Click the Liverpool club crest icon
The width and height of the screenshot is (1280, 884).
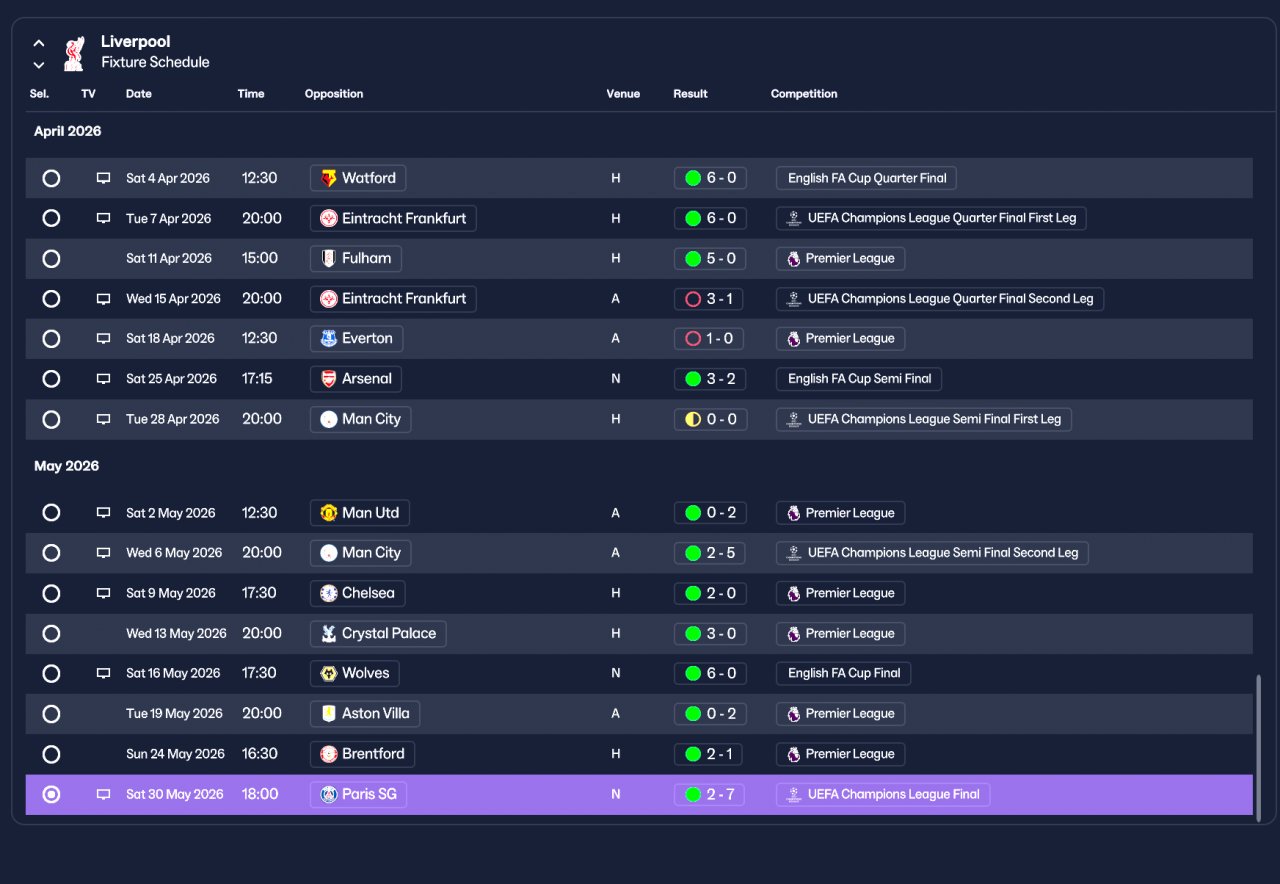click(x=74, y=53)
